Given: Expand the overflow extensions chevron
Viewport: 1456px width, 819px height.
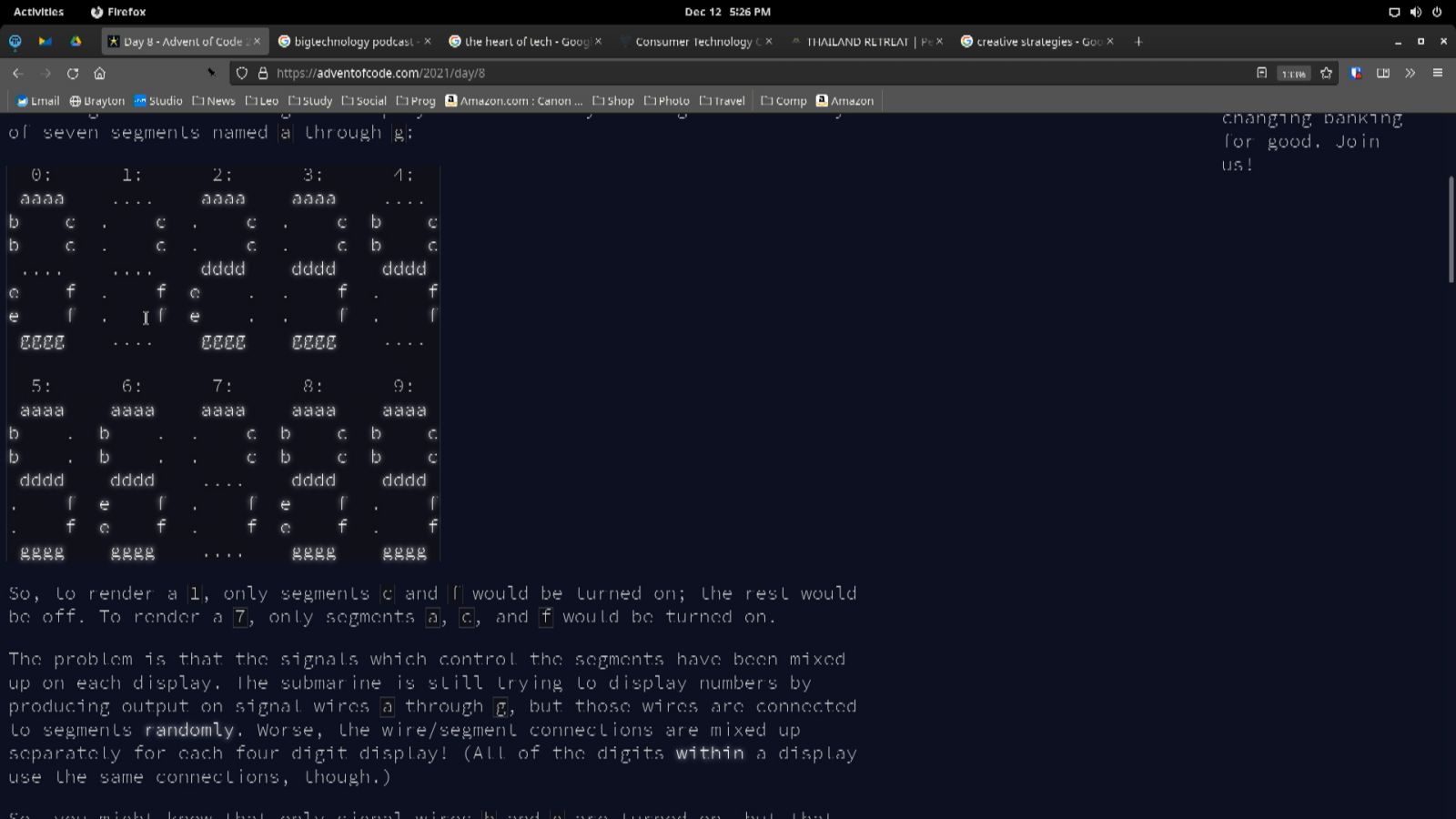Looking at the screenshot, I should click(x=1410, y=74).
